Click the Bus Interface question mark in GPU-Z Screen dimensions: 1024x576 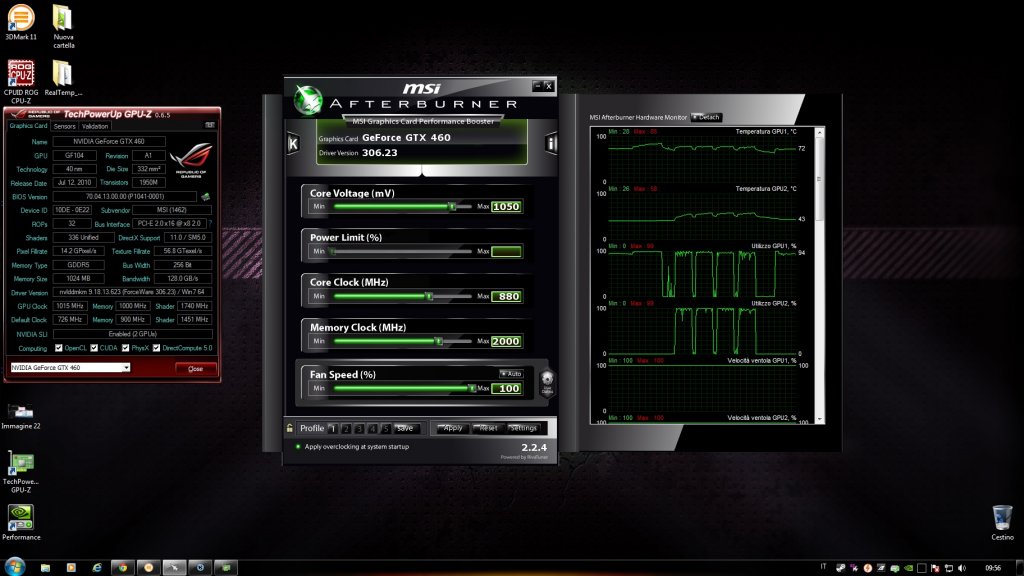coord(210,223)
